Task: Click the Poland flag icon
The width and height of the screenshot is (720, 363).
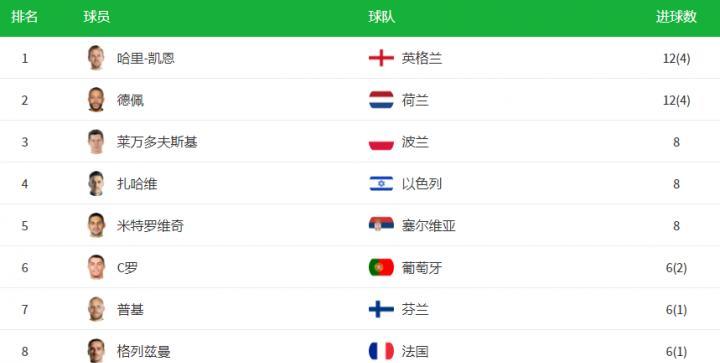Action: click(381, 142)
